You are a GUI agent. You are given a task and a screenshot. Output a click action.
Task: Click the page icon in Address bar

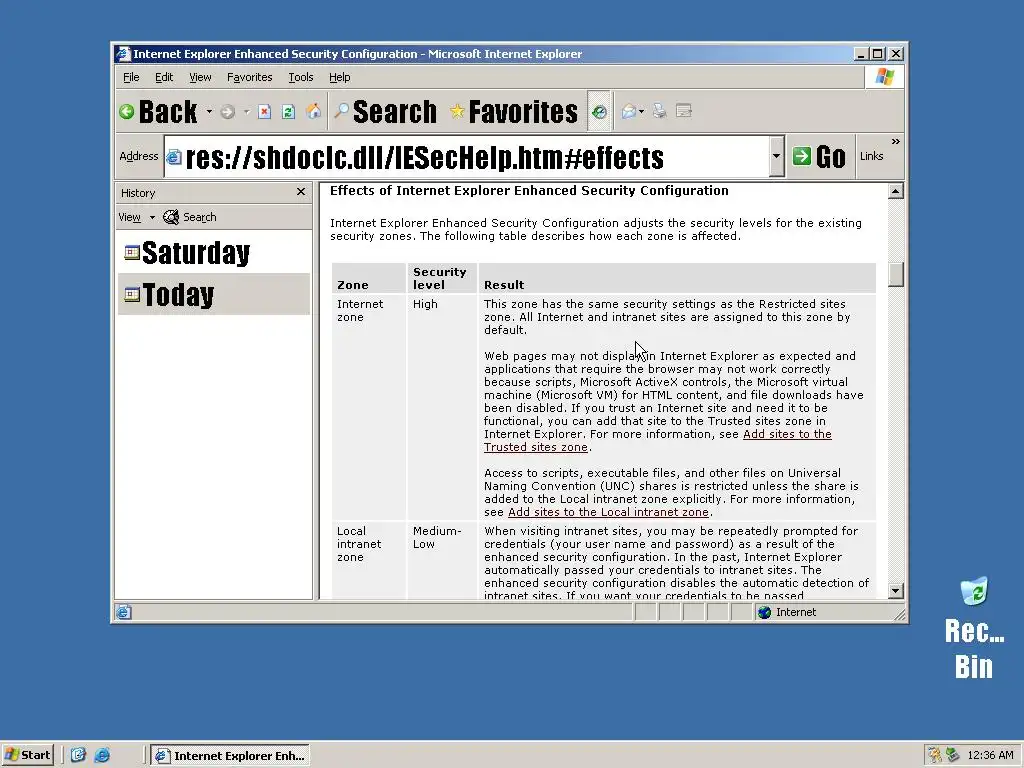click(174, 157)
